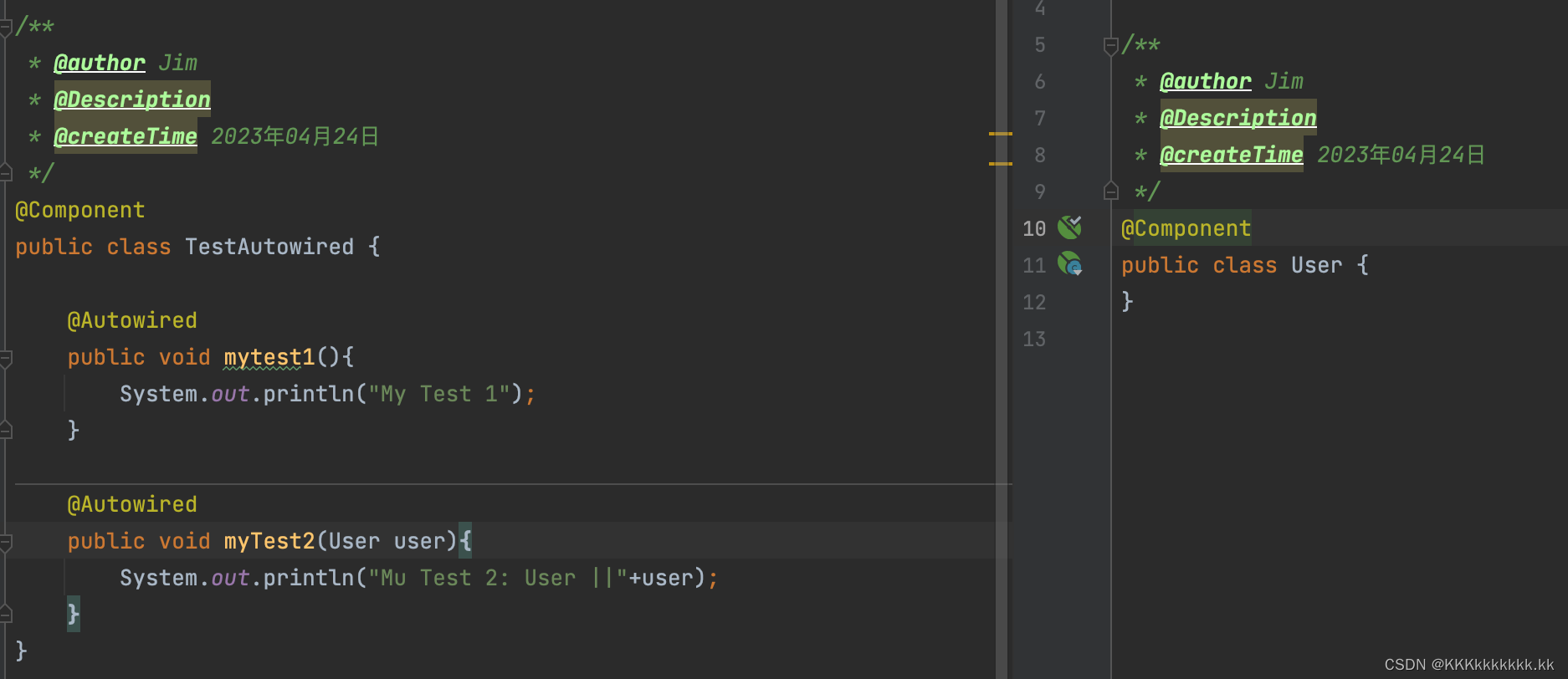Click line number 7 in the gutter
The image size is (1568, 679).
pos(1040,118)
